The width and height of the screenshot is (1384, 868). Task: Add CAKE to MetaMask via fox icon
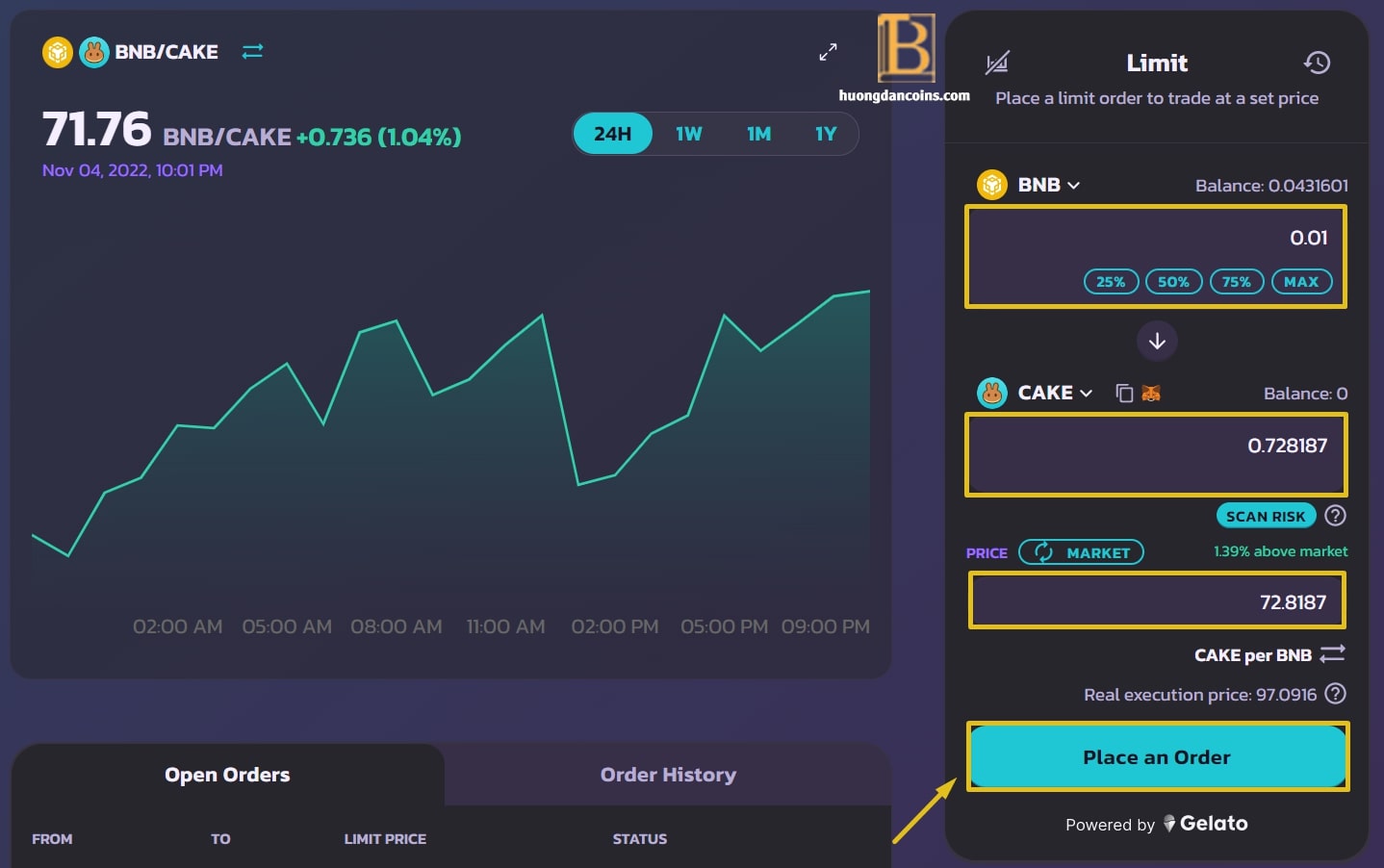click(1151, 393)
